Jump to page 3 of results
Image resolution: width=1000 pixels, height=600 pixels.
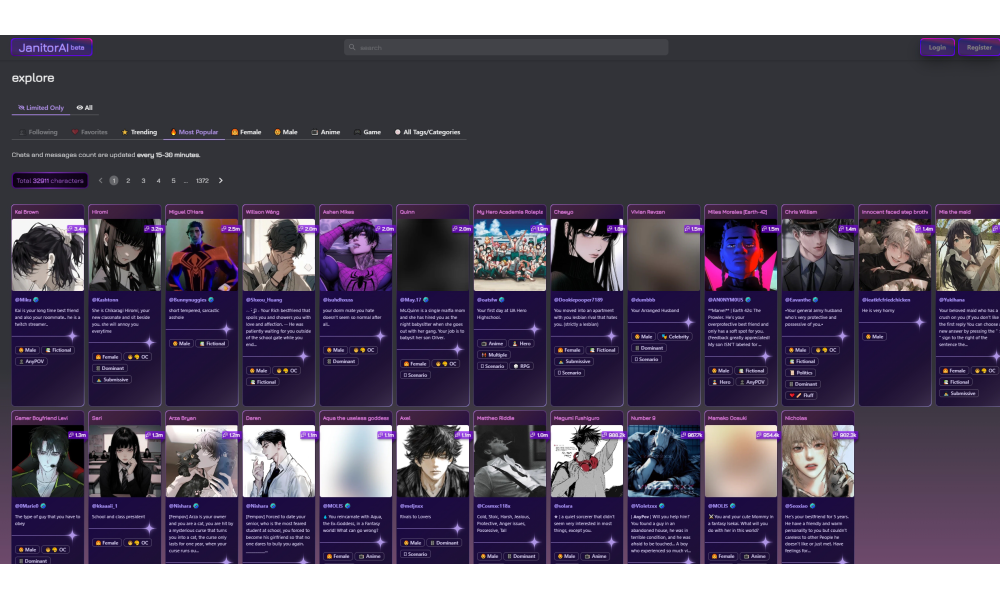143,180
